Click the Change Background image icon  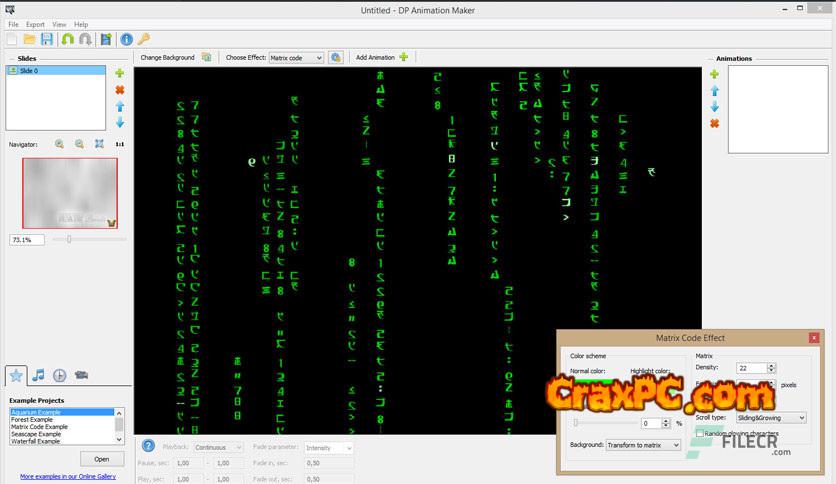coord(206,57)
